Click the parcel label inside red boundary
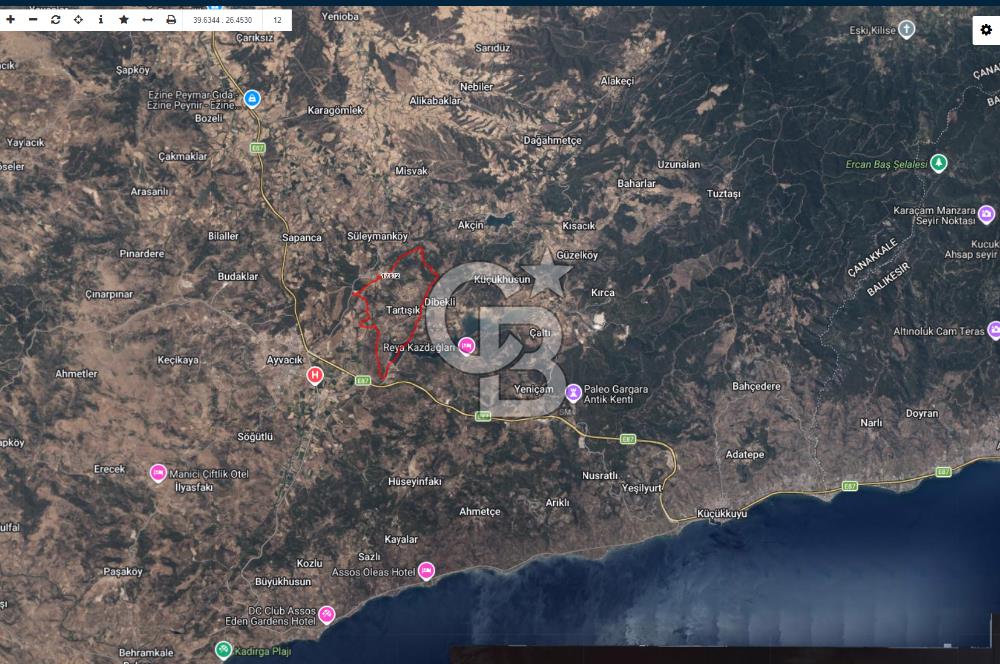The height and width of the screenshot is (664, 1000). (x=390, y=276)
